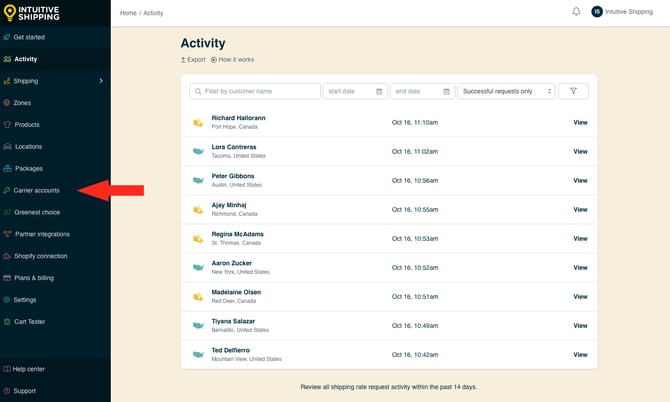The height and width of the screenshot is (402, 670).
Task: Click the Get started sidebar icon
Action: click(x=7, y=37)
